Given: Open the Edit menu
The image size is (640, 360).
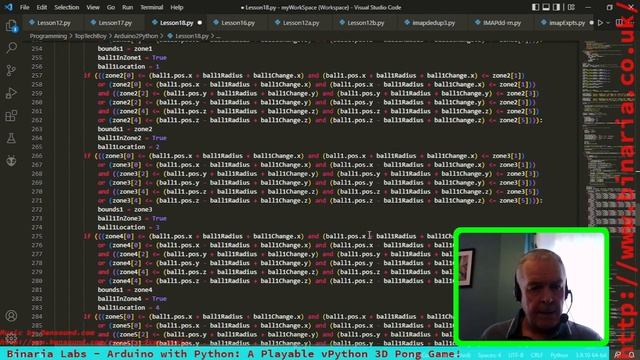Looking at the screenshot, I should tap(42, 7).
